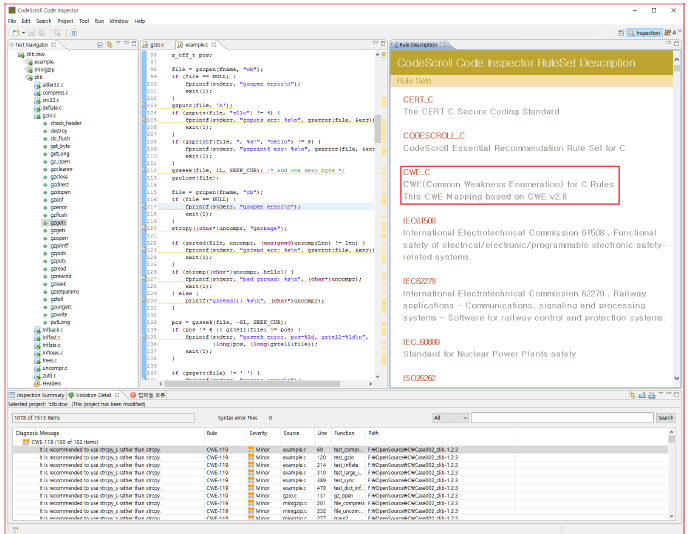
Task: Minimize the bottom Violation Detail panel
Action: [x=668, y=394]
